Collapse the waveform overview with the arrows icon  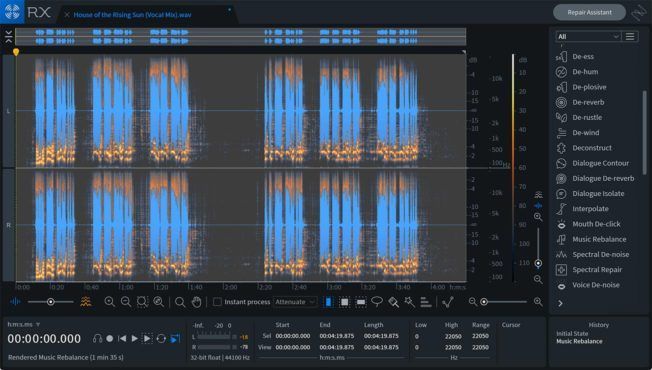point(9,37)
